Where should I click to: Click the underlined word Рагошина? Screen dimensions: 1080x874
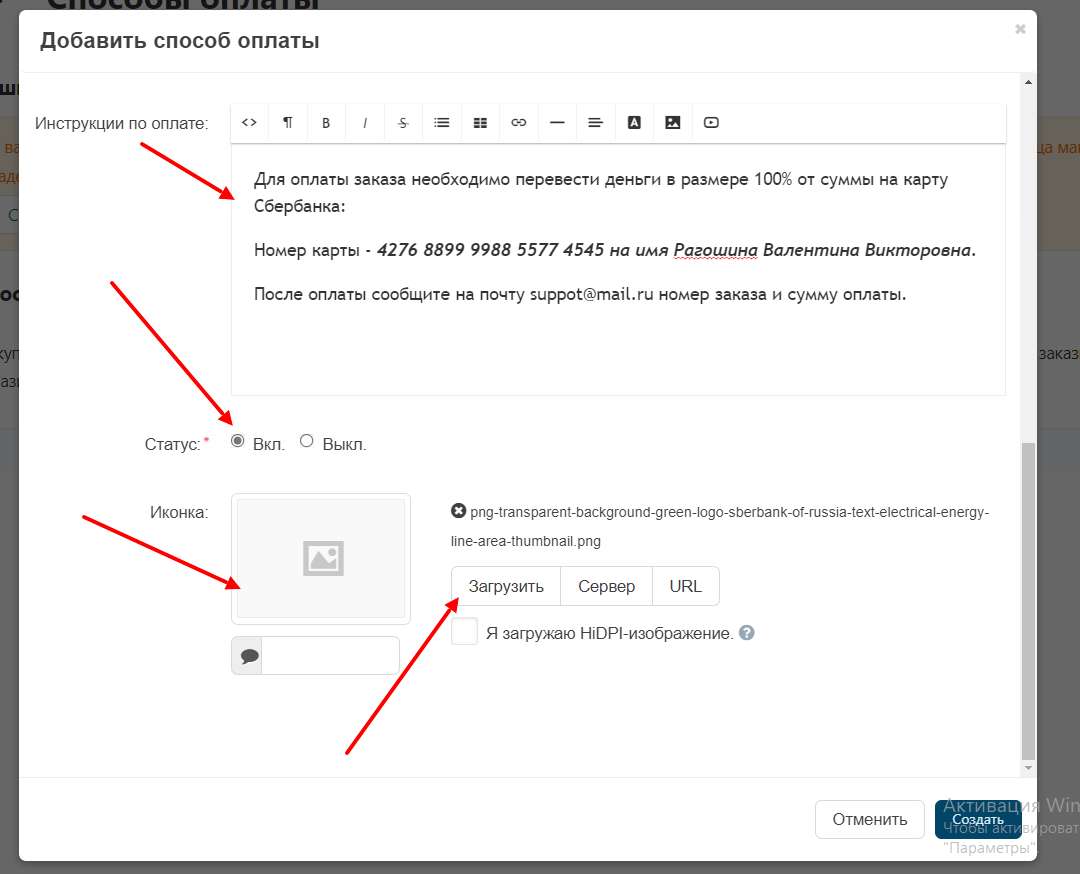pyautogui.click(x=716, y=250)
